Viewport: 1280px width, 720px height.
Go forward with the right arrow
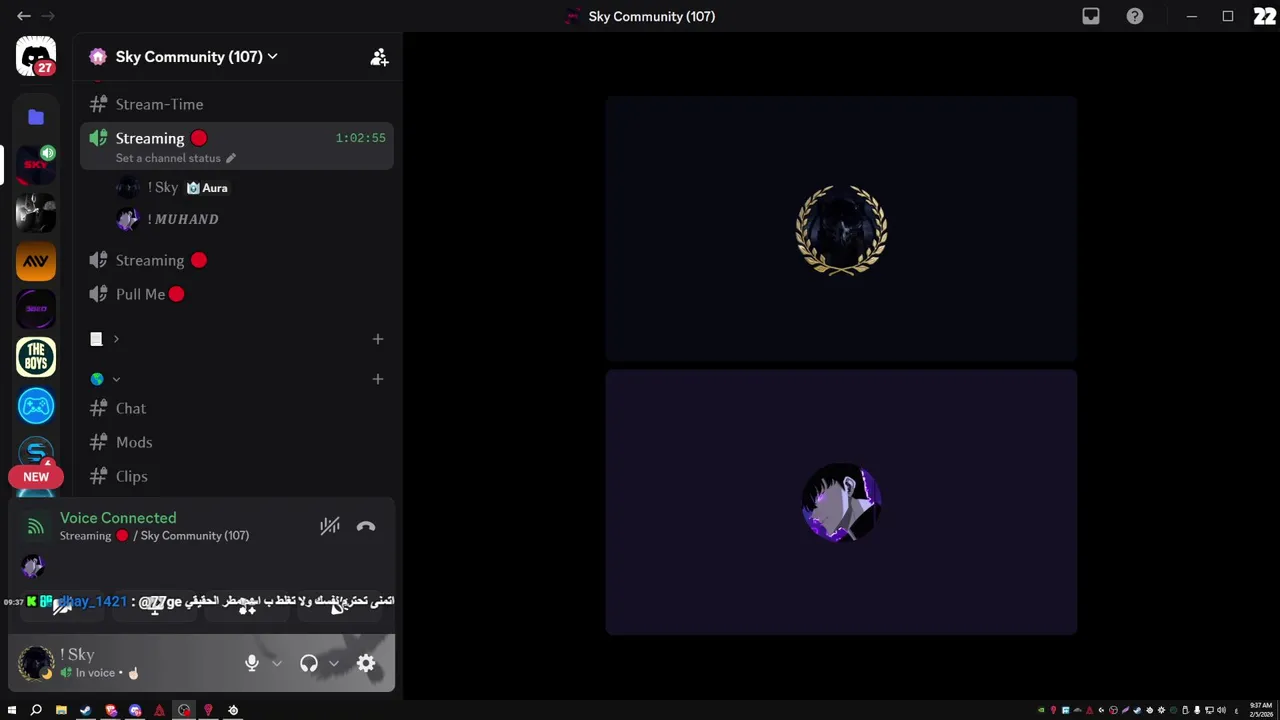tap(48, 16)
